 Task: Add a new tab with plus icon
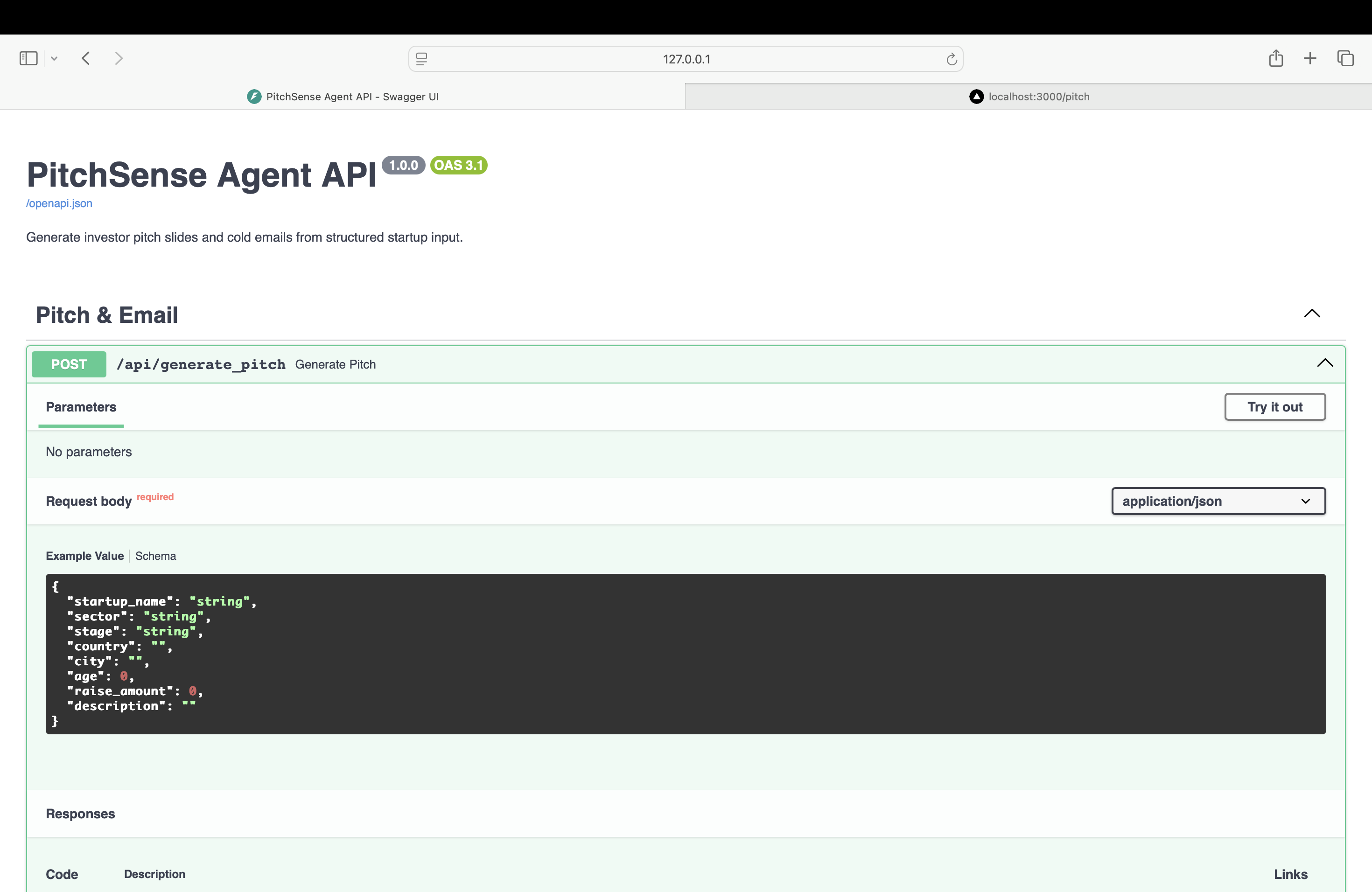point(1310,58)
